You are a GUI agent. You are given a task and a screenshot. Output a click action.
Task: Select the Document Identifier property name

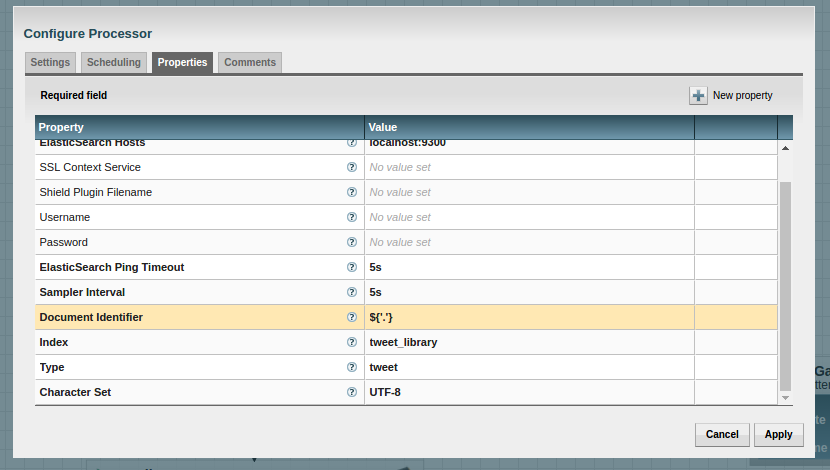tap(91, 317)
